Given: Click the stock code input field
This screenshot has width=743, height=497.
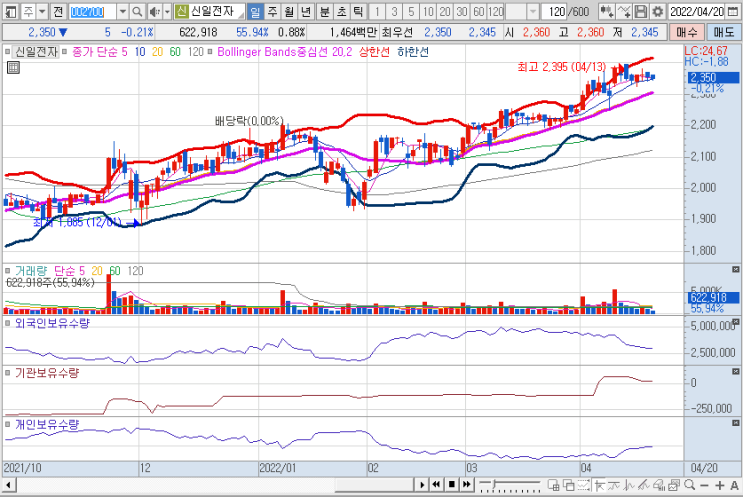Looking at the screenshot, I should 92,11.
